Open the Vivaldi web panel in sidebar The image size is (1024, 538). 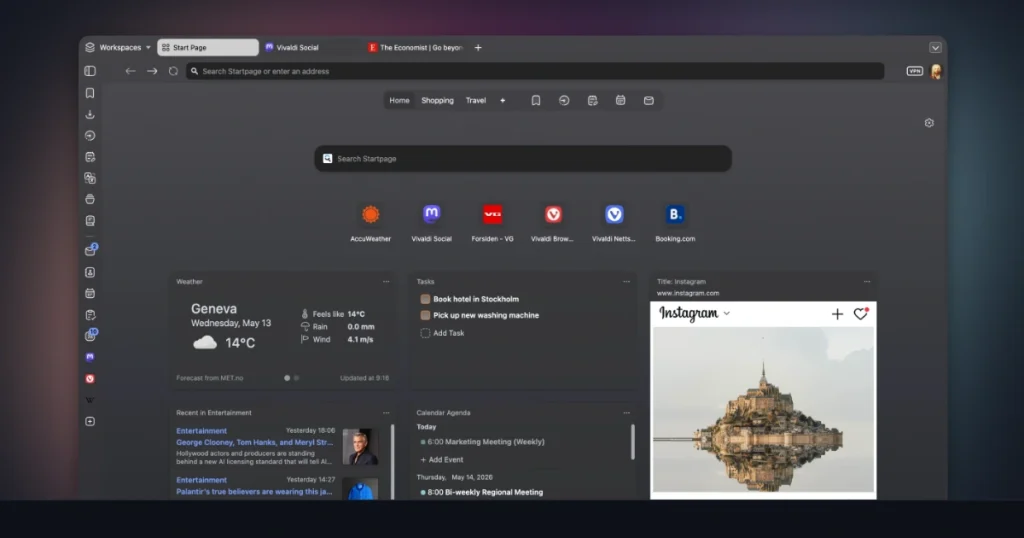click(90, 379)
